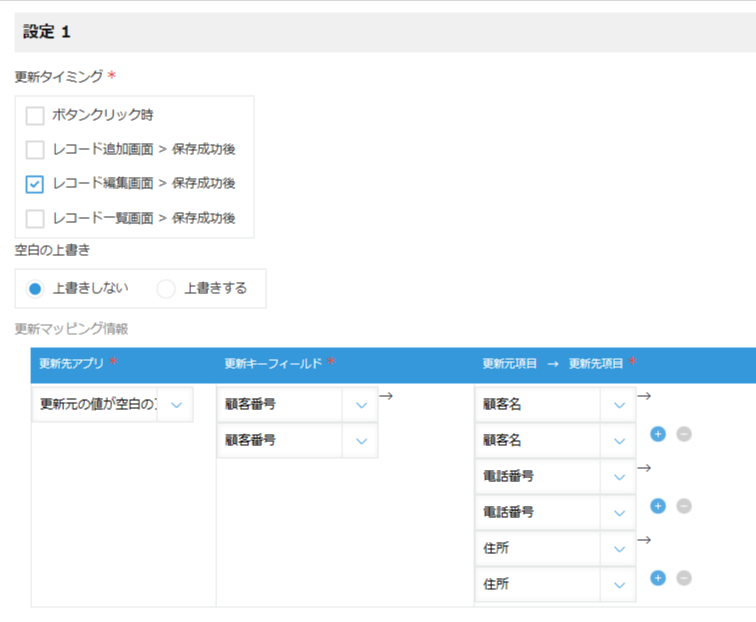756x622 pixels.
Task: Add a mapping row after 住所
Action: (x=658, y=578)
